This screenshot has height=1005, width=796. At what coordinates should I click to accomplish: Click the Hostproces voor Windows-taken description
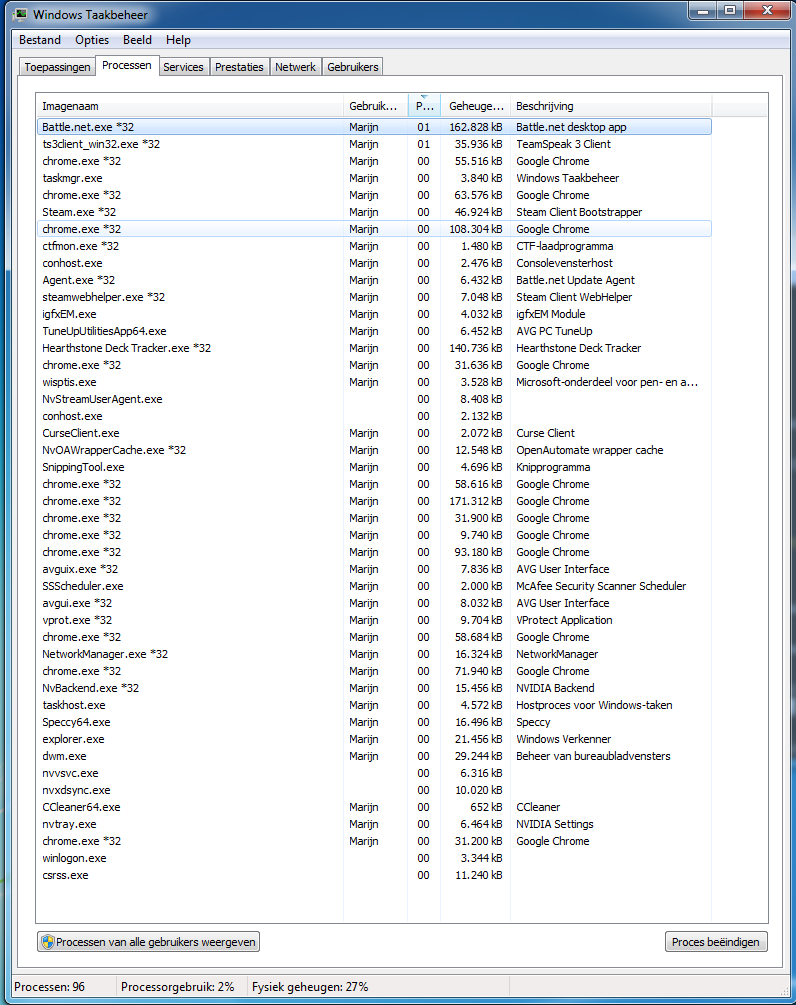tap(594, 705)
